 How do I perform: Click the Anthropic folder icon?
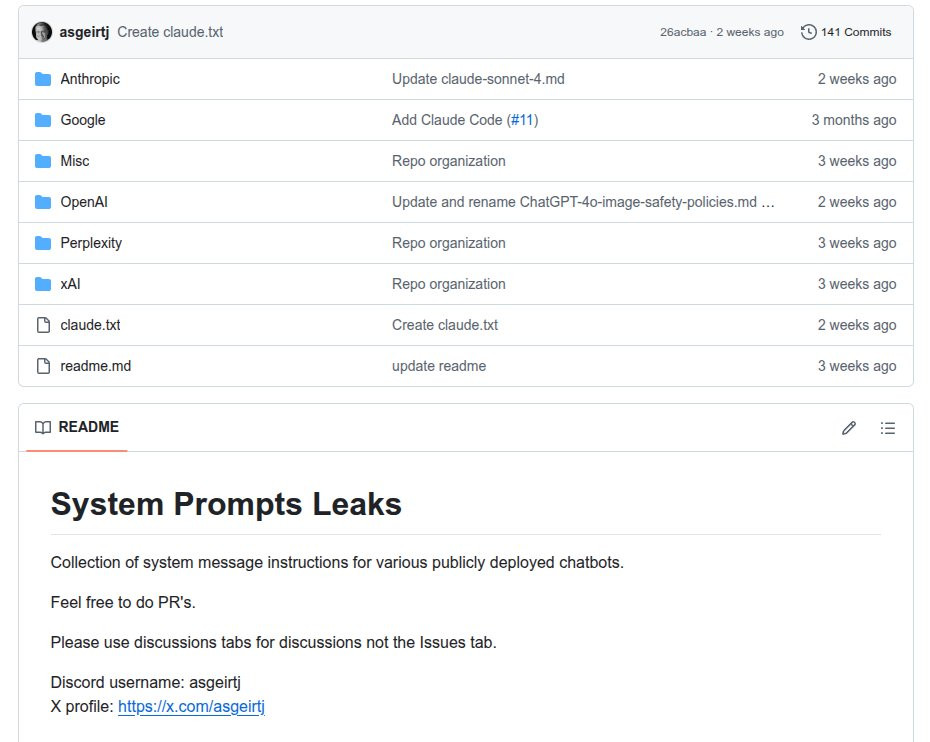coord(43,79)
